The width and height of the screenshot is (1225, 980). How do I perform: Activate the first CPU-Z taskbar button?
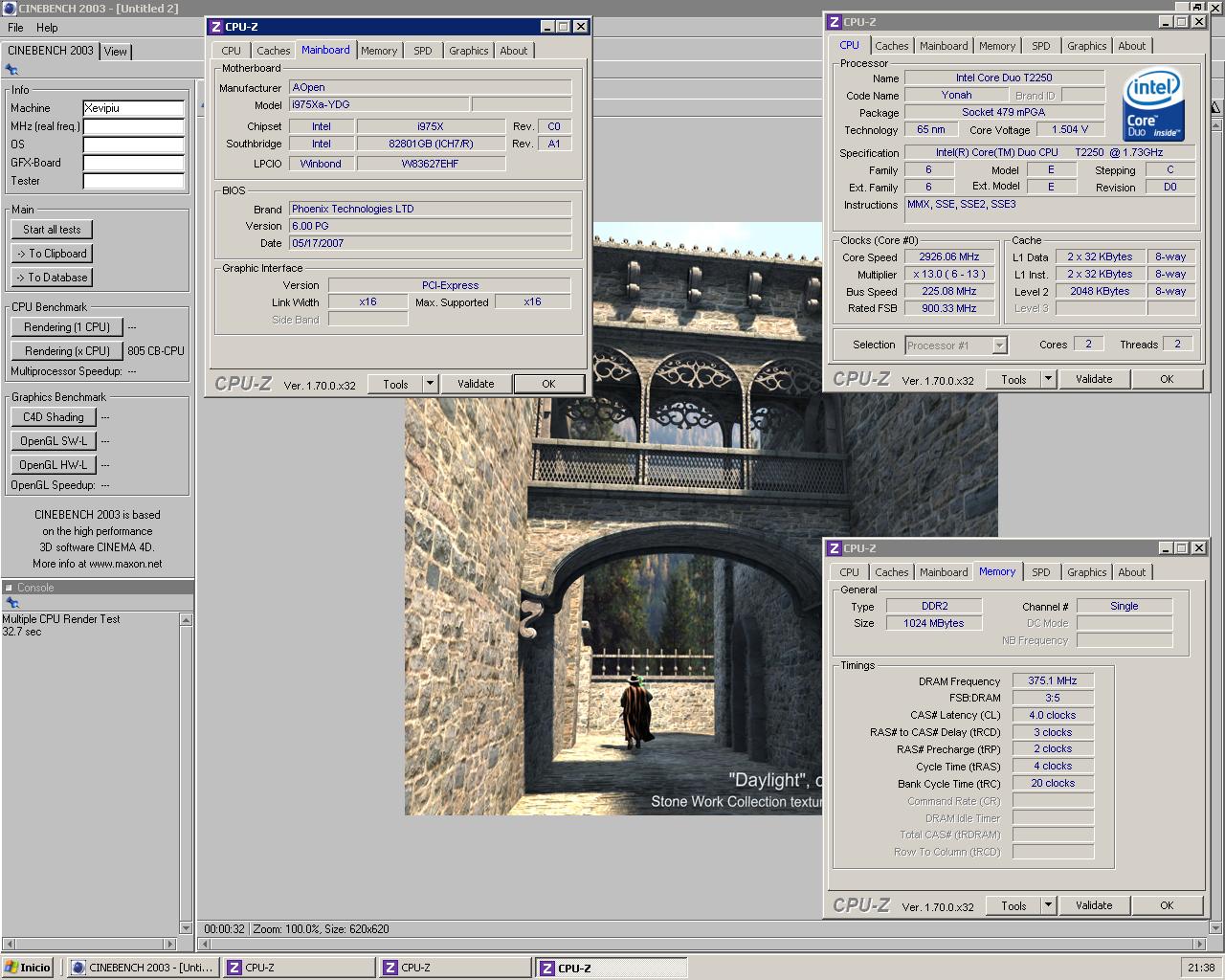299,968
